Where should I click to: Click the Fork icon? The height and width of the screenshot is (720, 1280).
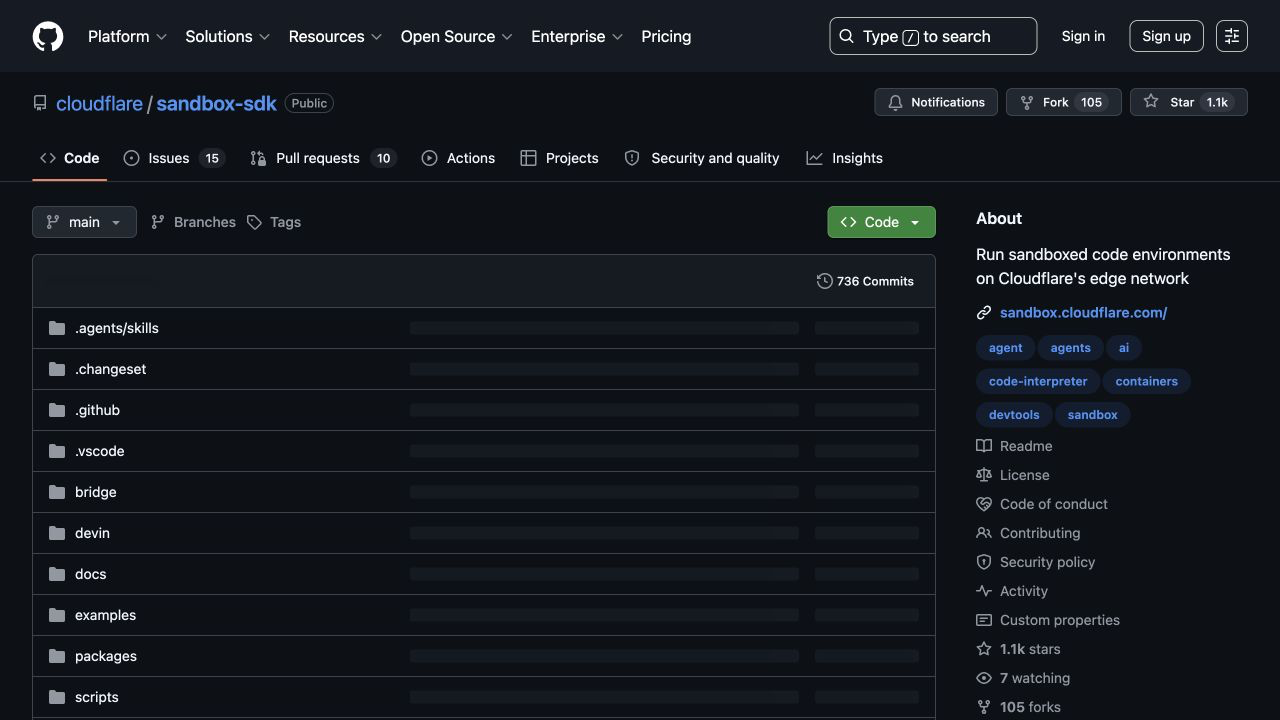[x=1027, y=102]
